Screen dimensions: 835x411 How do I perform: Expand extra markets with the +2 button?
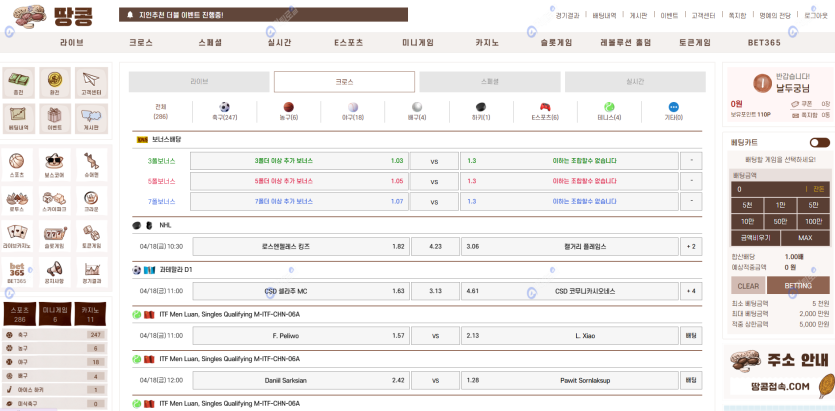tap(691, 246)
